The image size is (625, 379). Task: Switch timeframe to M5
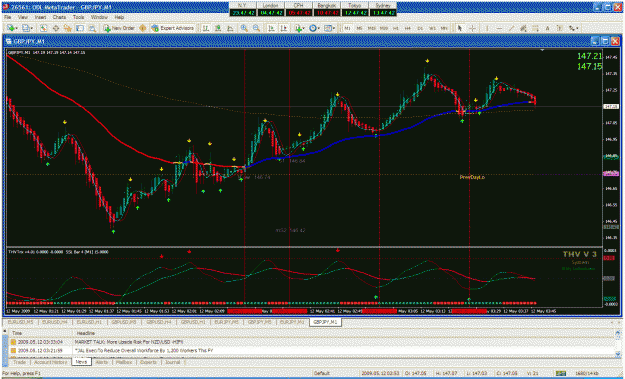pos(359,28)
